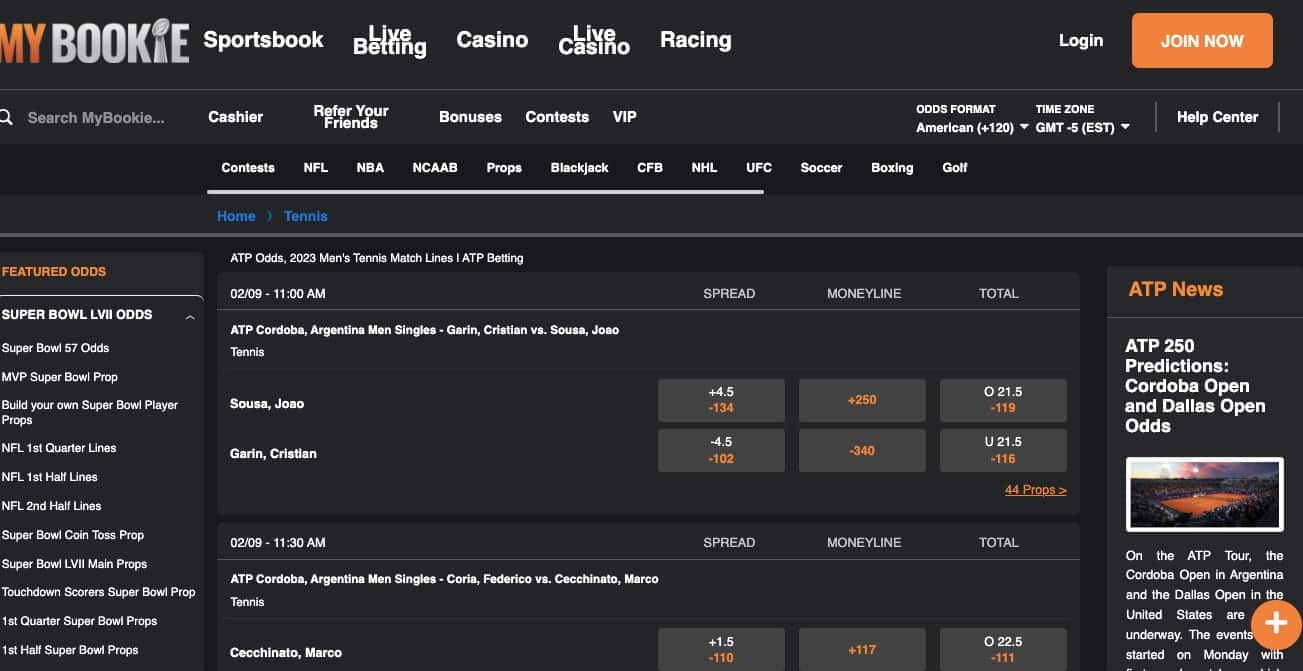
Task: Click the Garin vs. Sousa match title
Action: coord(425,330)
